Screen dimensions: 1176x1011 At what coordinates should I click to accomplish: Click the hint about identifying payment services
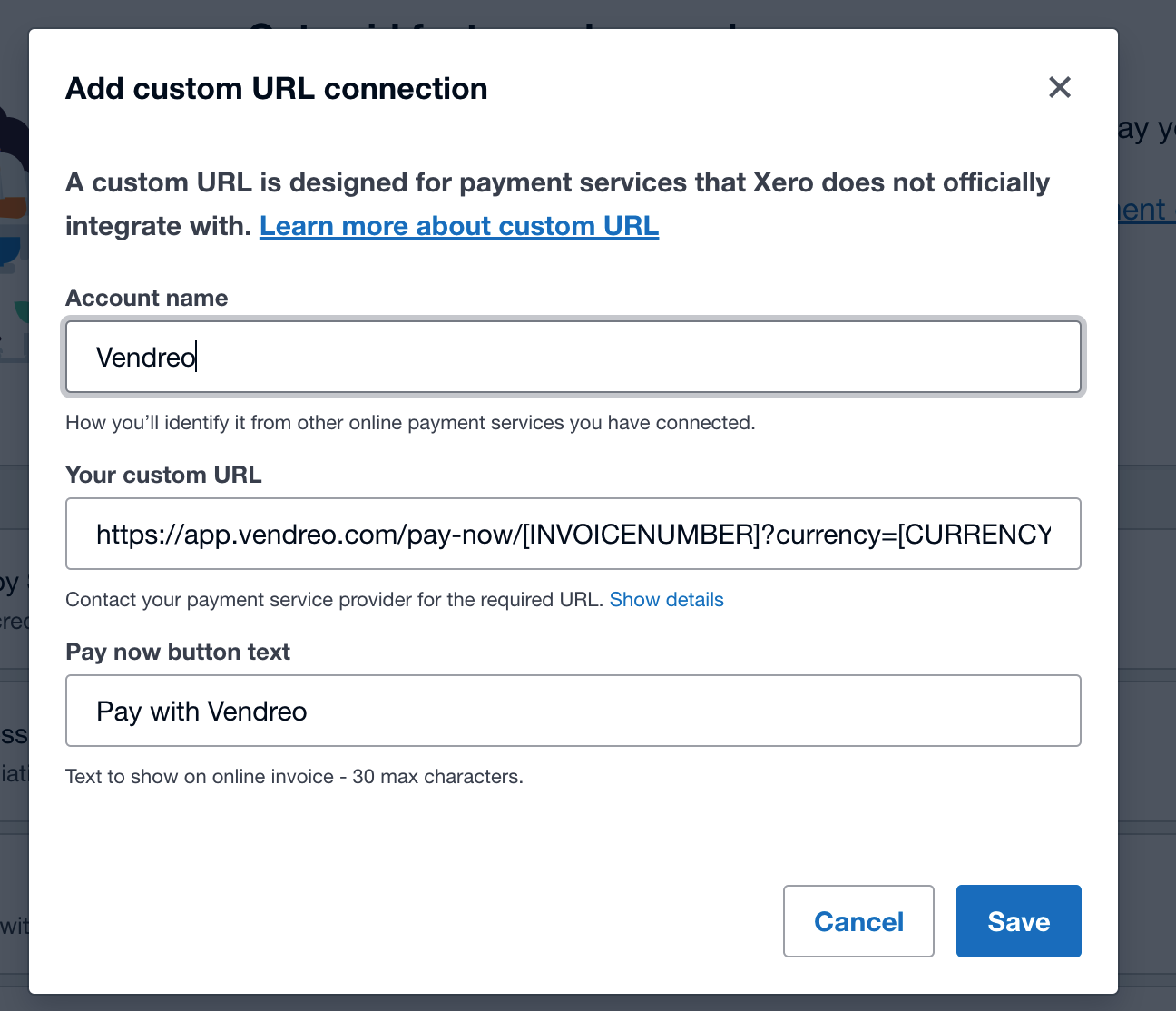click(x=410, y=423)
